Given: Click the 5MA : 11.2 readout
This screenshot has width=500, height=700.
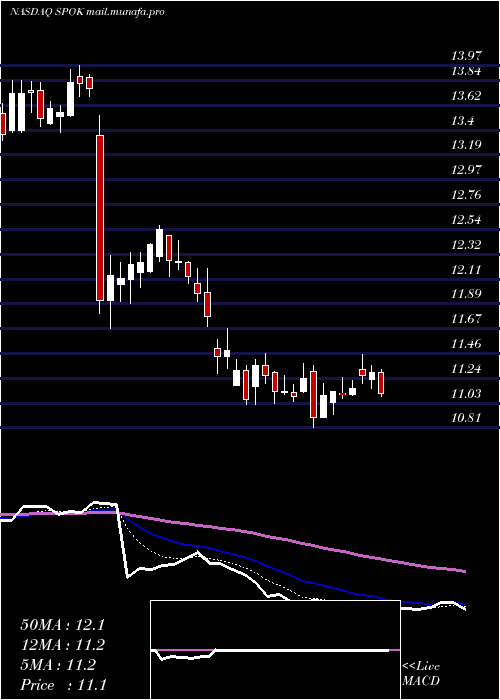Looking at the screenshot, I should (58, 665).
